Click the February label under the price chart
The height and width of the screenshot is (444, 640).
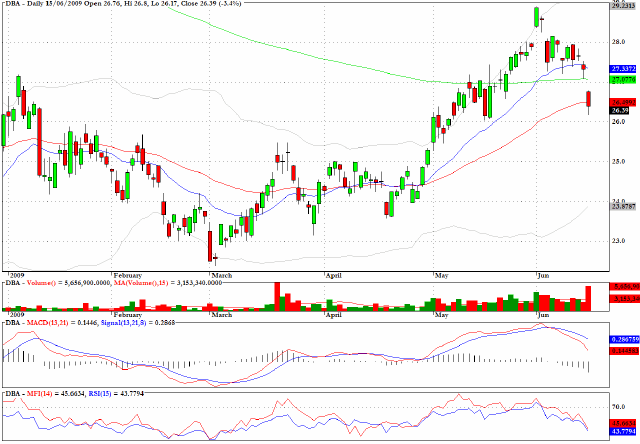pos(128,275)
